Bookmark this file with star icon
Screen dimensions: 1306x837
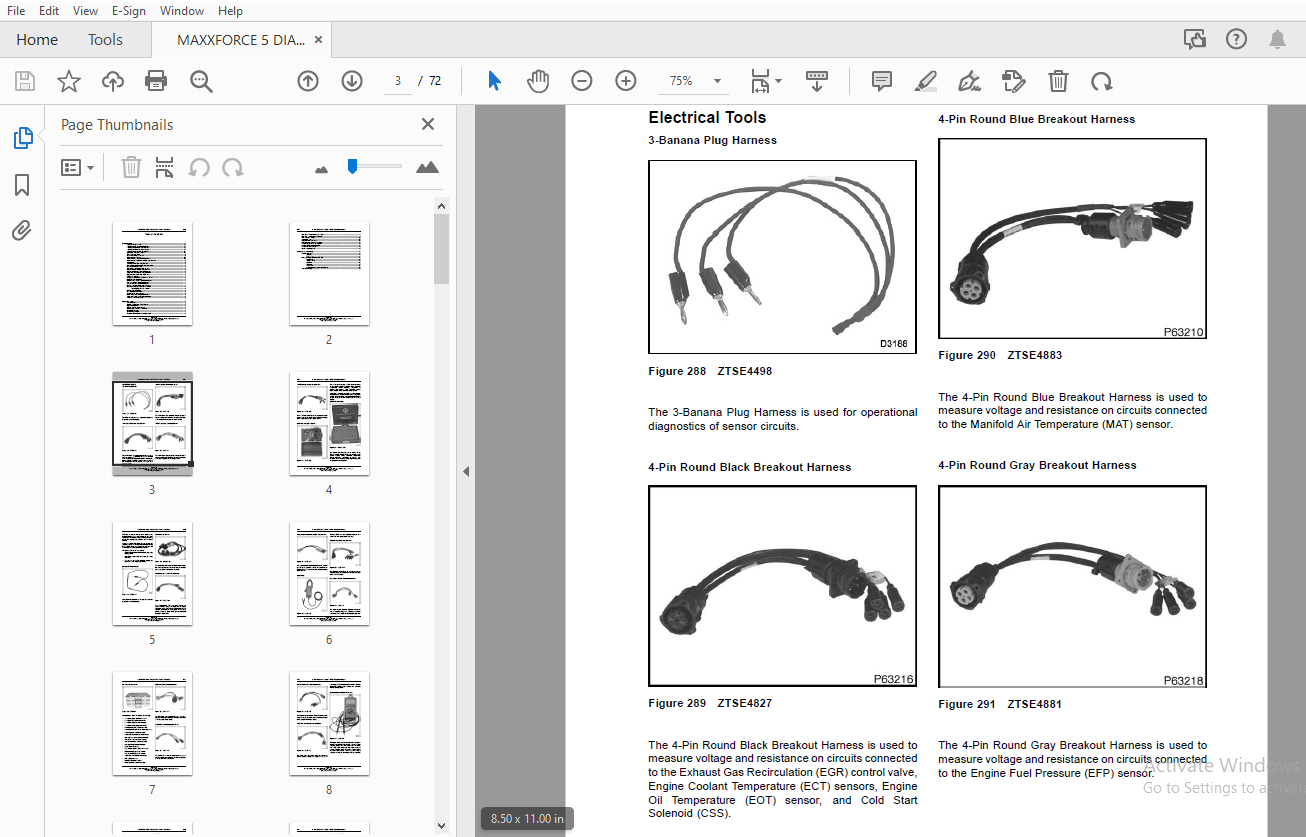(69, 81)
